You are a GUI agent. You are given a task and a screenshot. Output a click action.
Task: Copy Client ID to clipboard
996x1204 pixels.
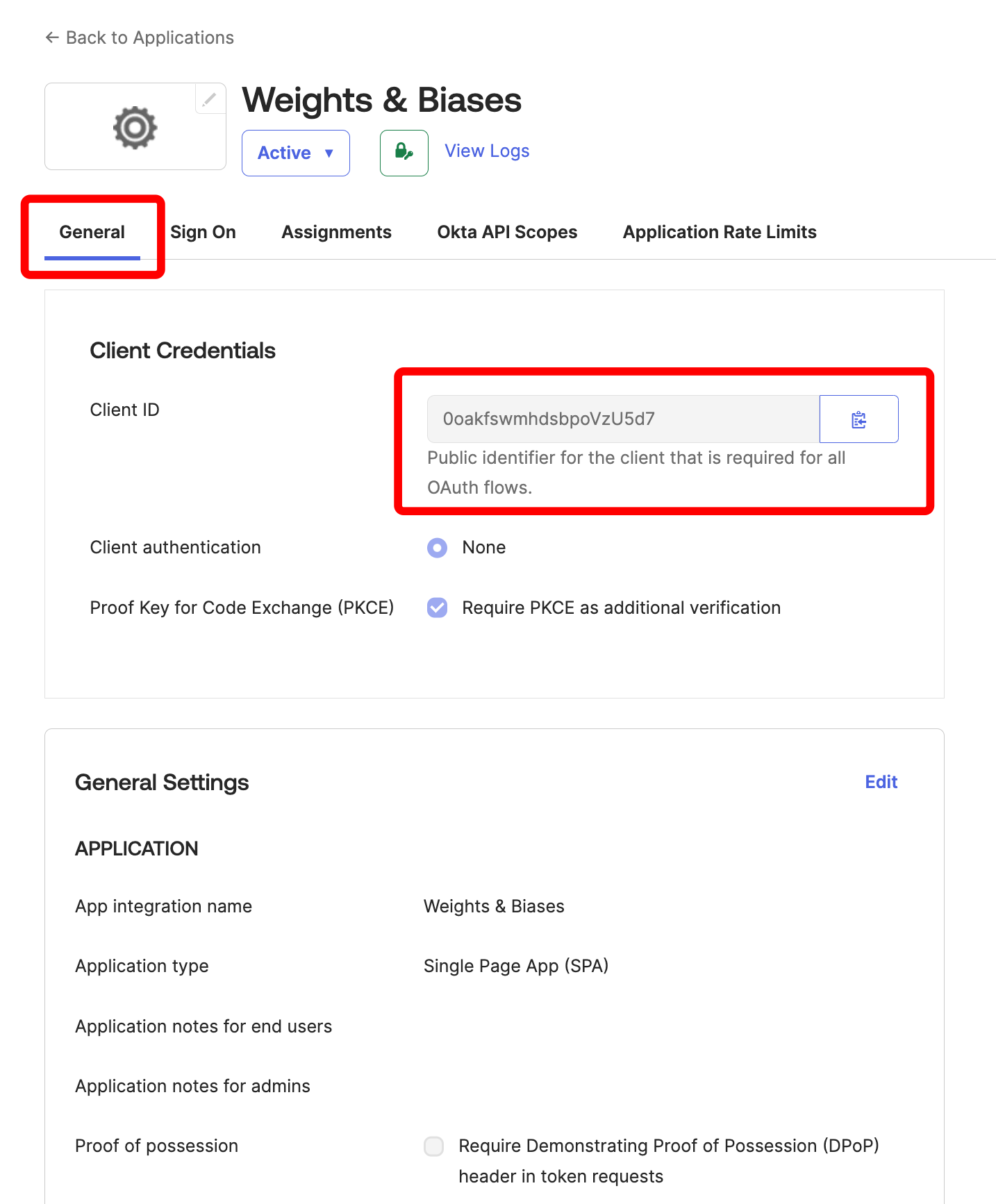pyautogui.click(x=858, y=419)
